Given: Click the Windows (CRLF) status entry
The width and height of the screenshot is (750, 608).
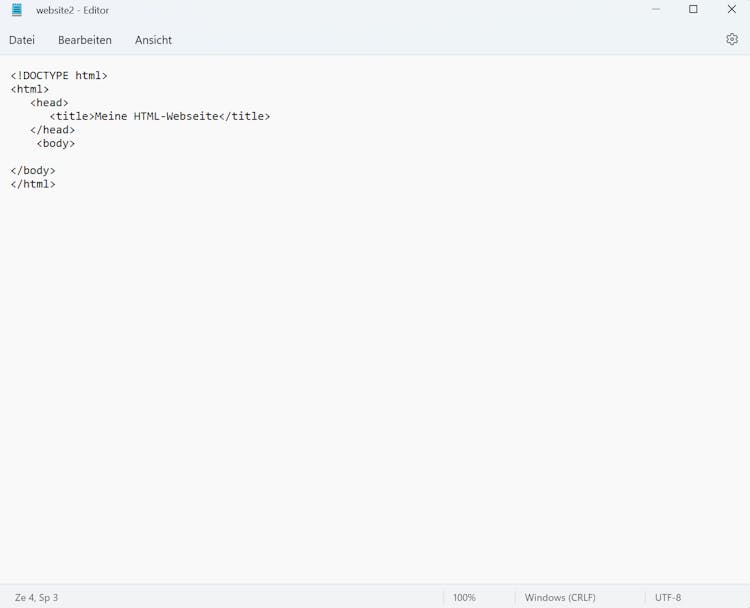Looking at the screenshot, I should [x=560, y=597].
